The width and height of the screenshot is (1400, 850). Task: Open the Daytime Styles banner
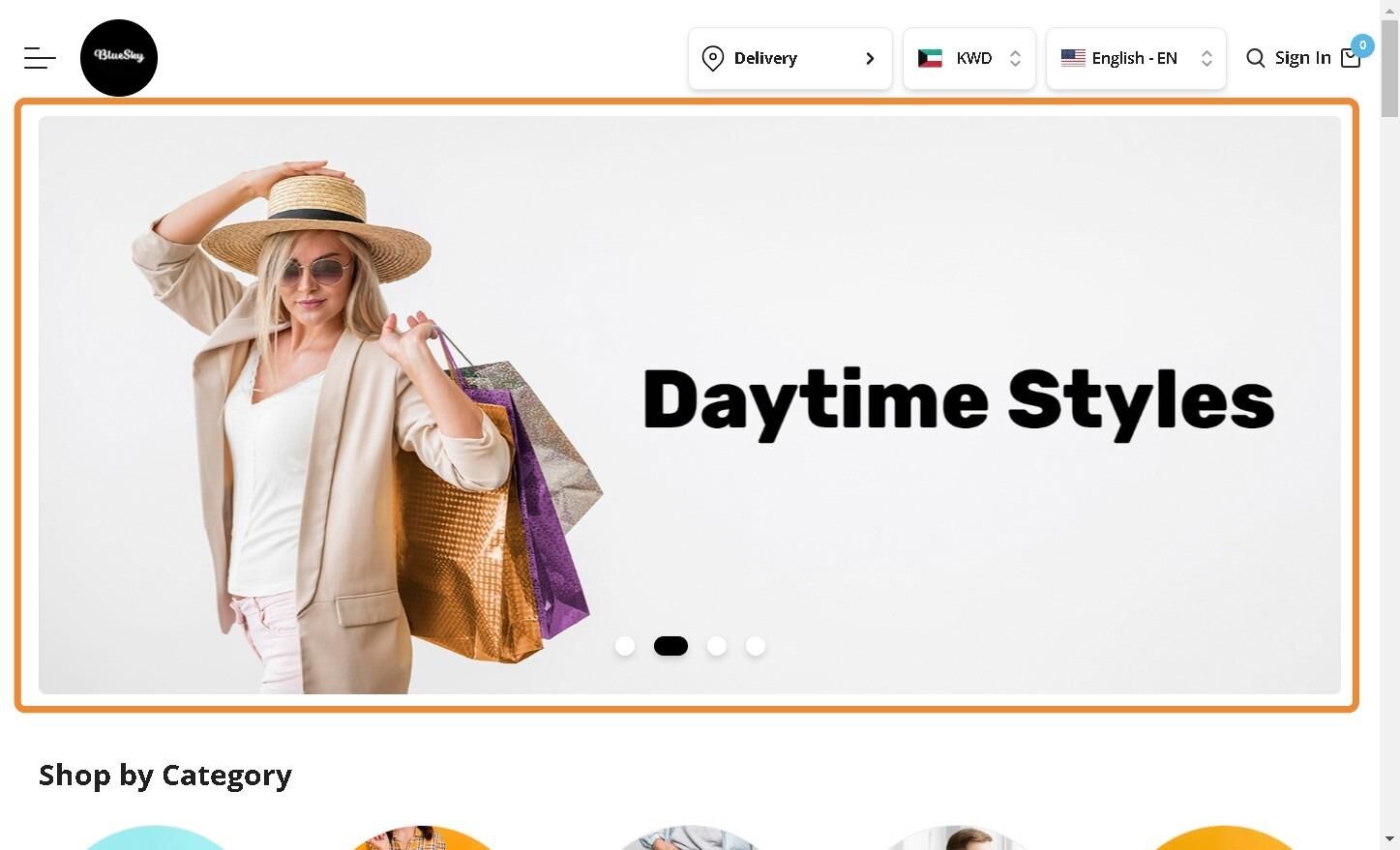coord(690,405)
